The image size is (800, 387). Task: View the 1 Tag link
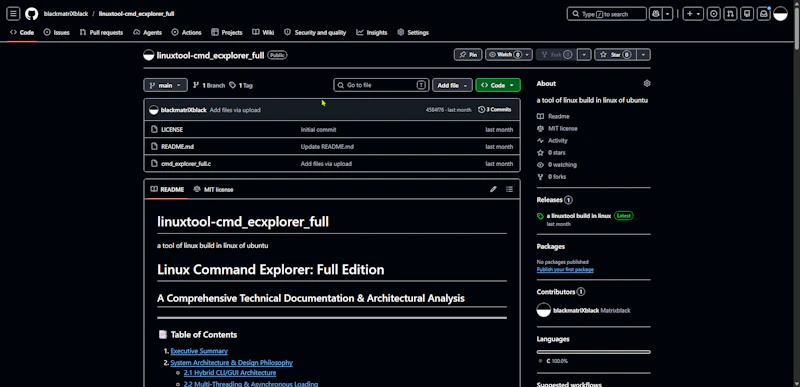241,85
